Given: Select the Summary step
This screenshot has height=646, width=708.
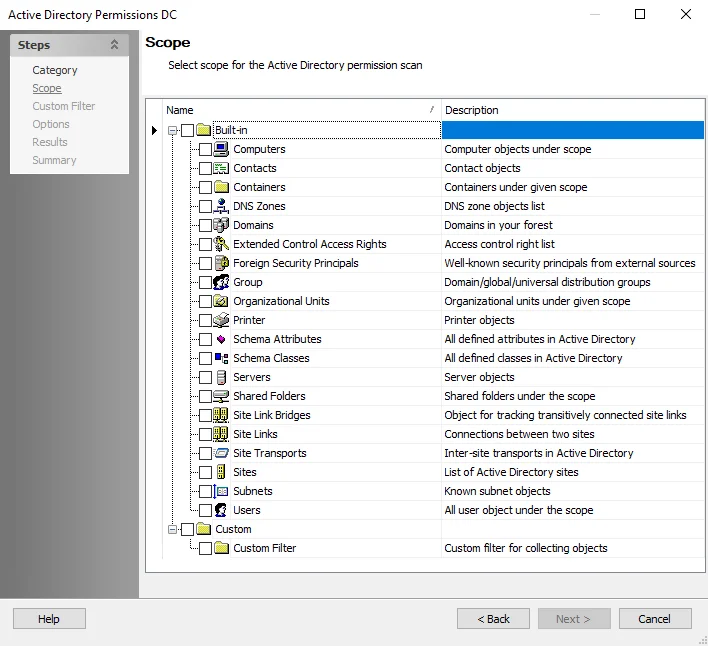Looking at the screenshot, I should click(x=54, y=160).
